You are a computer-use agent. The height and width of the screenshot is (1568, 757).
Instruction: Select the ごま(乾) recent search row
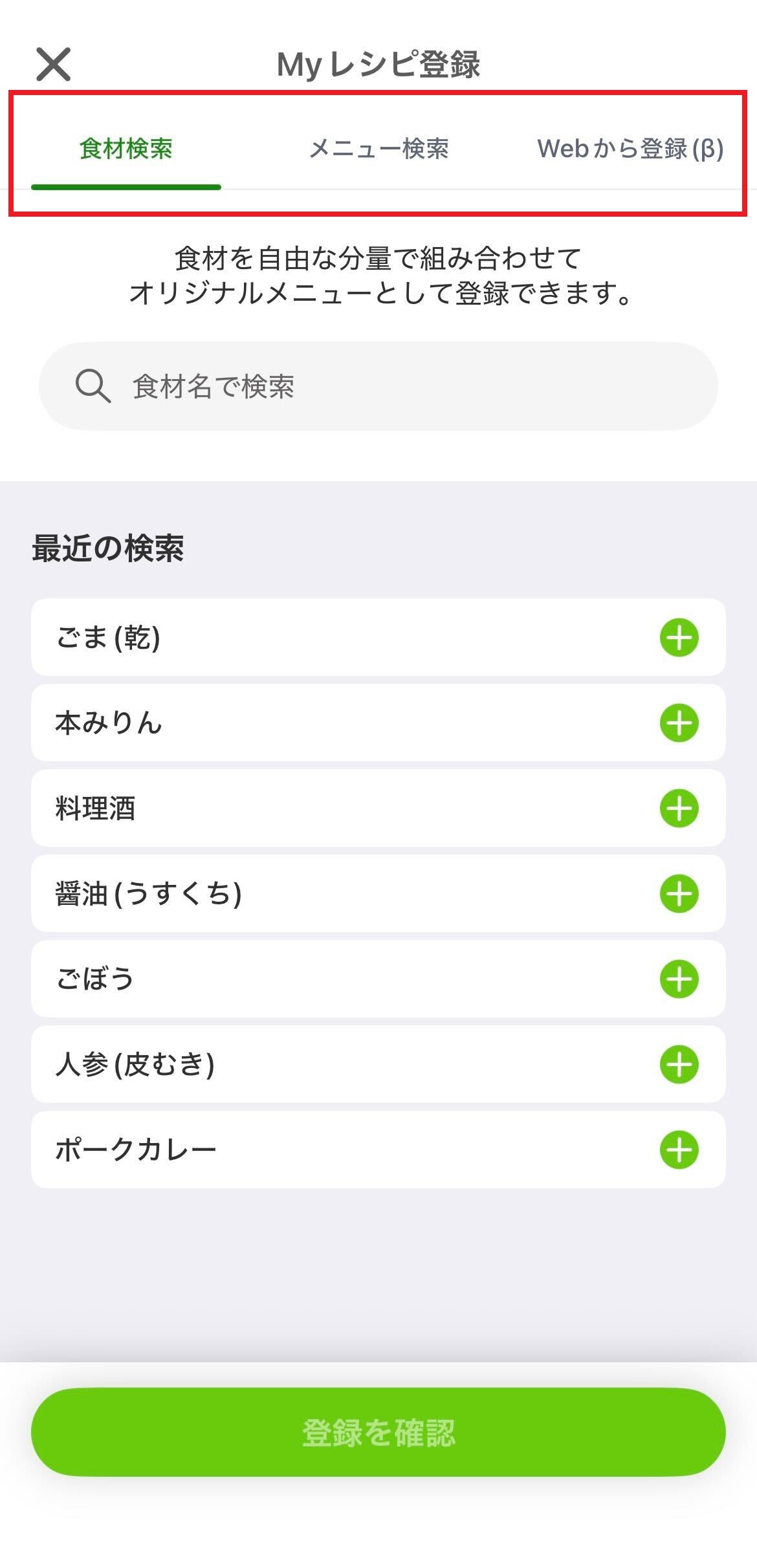[x=108, y=638]
